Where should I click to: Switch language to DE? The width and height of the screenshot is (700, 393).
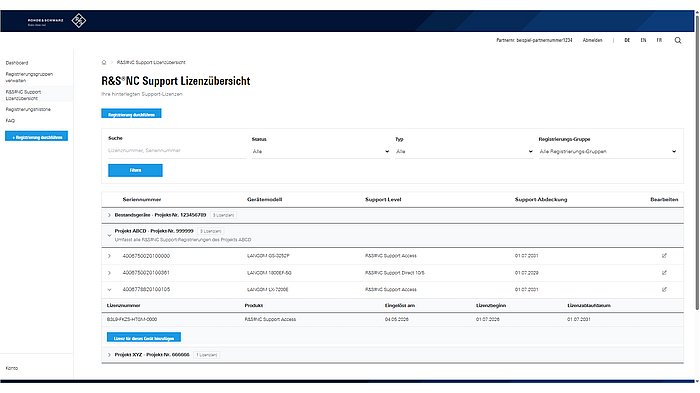(627, 40)
